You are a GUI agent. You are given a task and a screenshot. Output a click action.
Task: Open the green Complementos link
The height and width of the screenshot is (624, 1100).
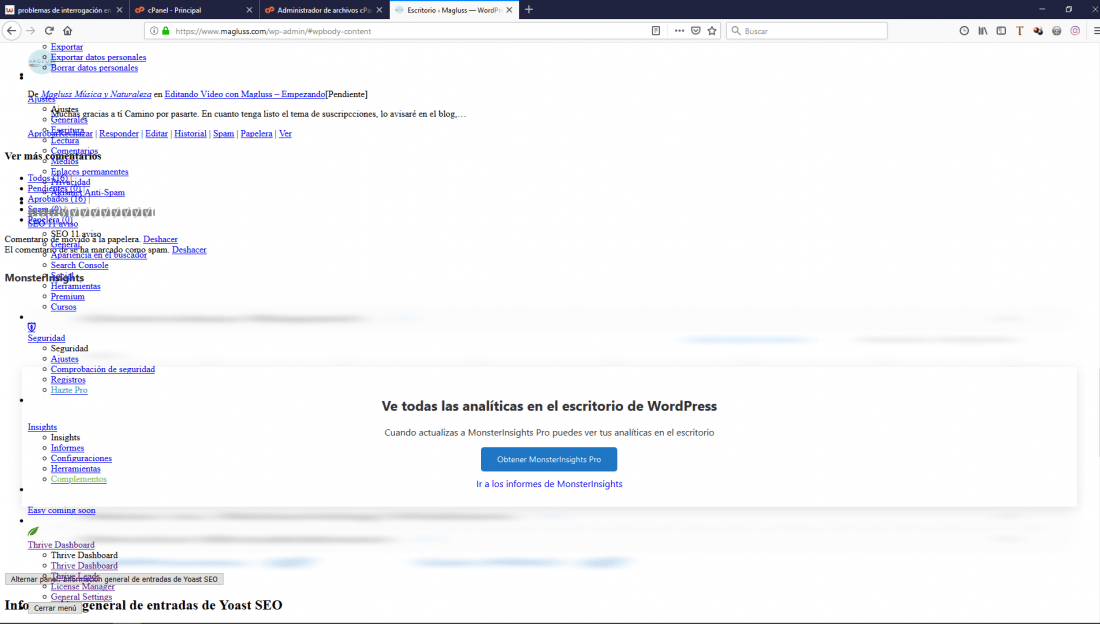[x=79, y=479]
